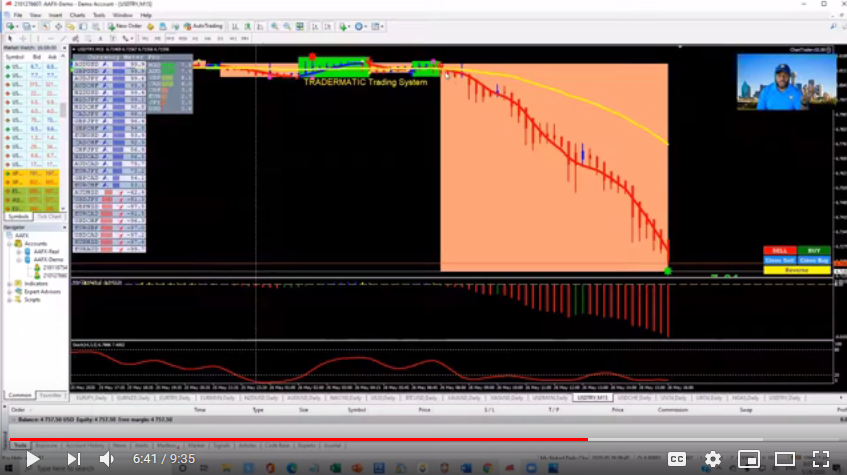Select the vertical line drawing tool
Screen dimensions: 847x475
[38, 38]
